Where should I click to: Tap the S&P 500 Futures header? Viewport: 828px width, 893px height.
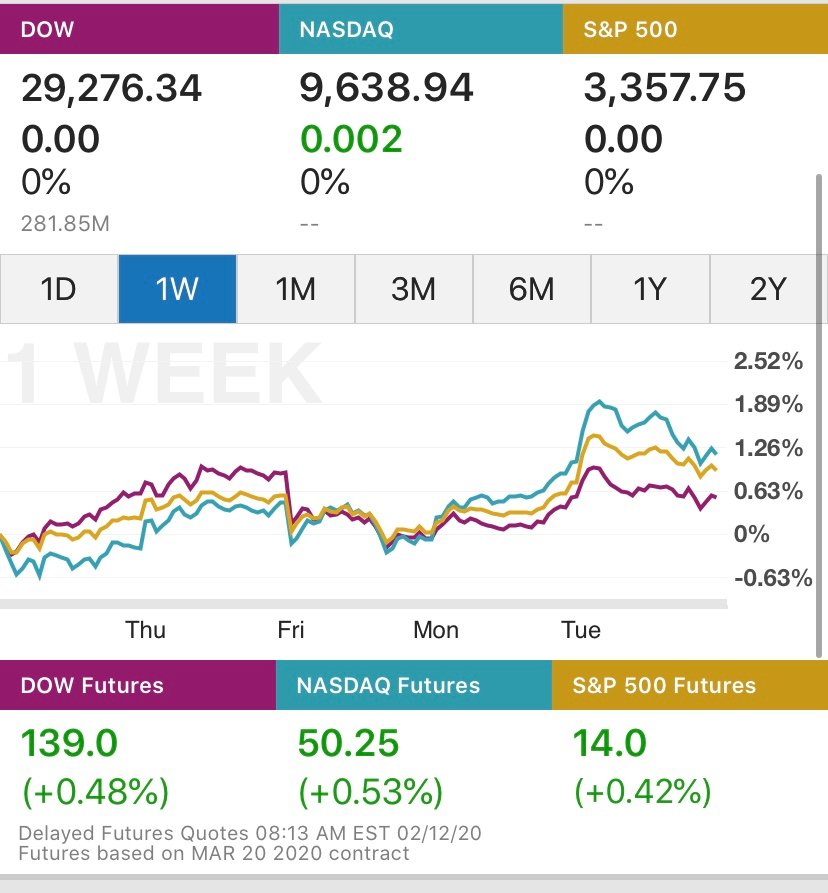[x=690, y=685]
